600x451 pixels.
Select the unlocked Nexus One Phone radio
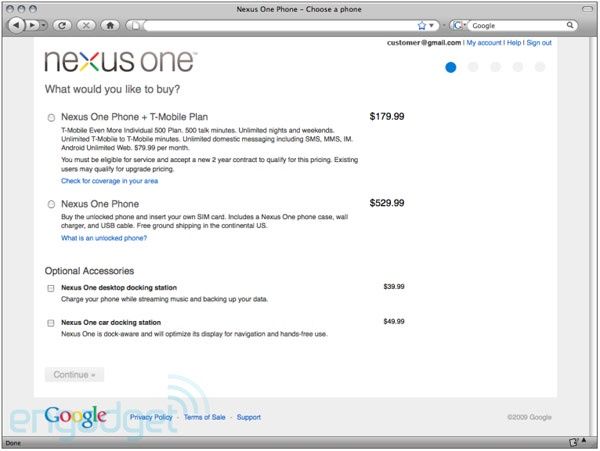(51, 204)
